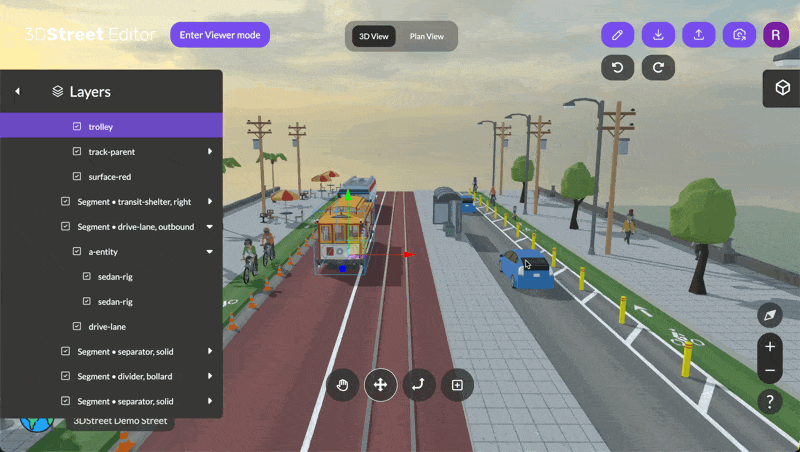Expand the track-parent layer
This screenshot has height=452, width=800.
(210, 152)
